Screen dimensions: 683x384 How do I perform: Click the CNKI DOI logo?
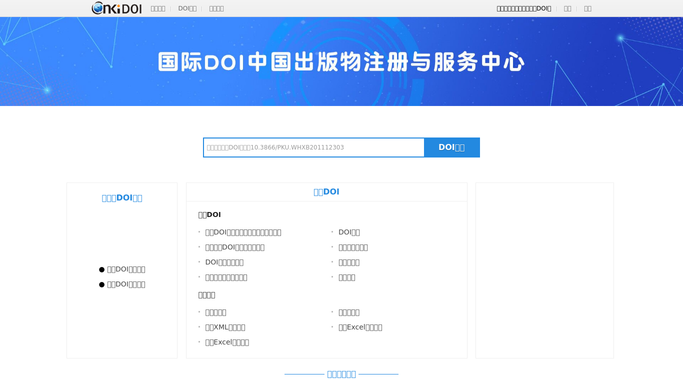click(x=117, y=8)
